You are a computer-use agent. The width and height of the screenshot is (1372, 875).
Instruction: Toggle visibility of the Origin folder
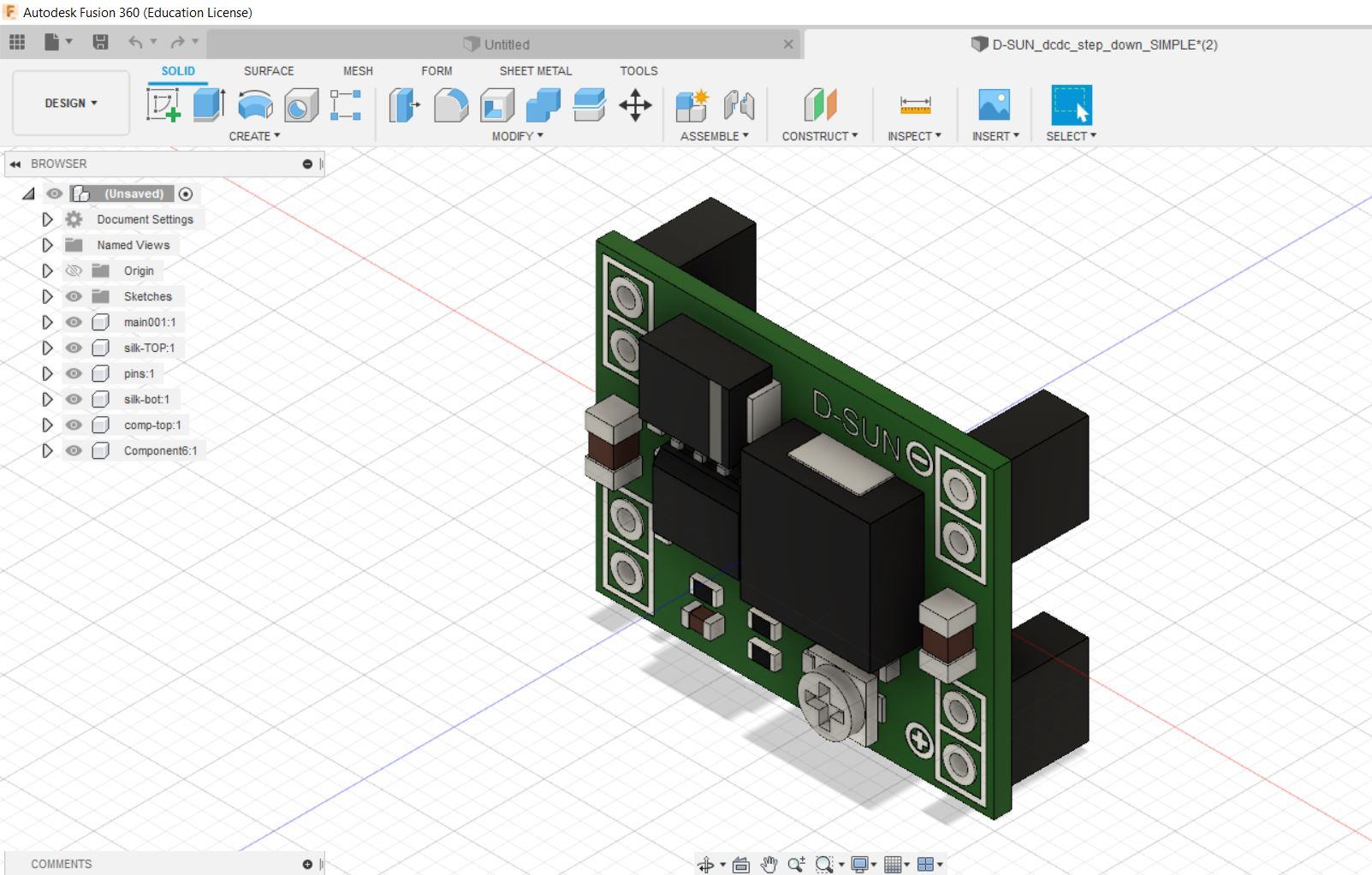(74, 271)
